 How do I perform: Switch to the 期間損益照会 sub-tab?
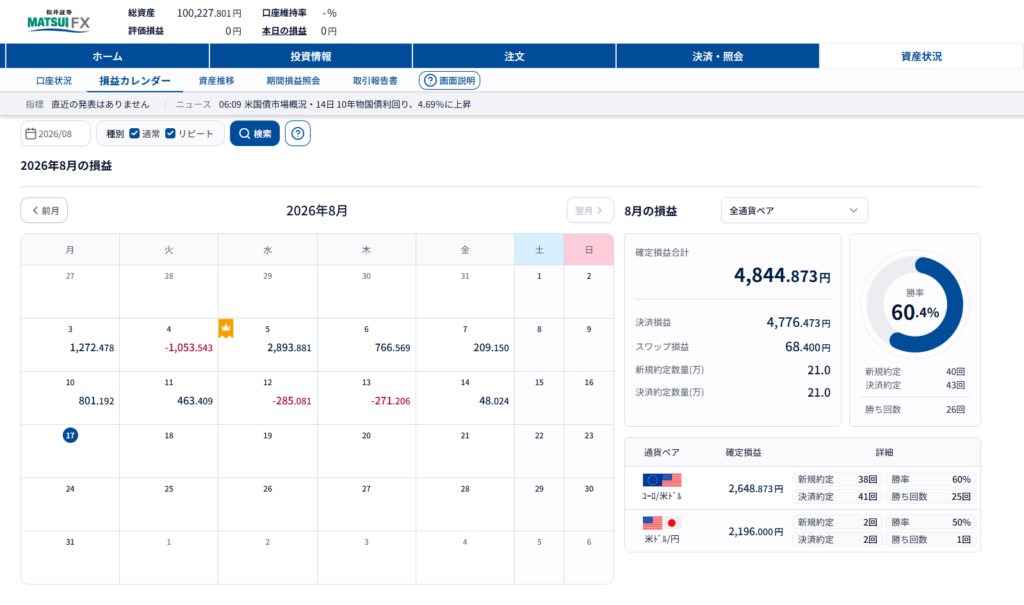click(293, 80)
